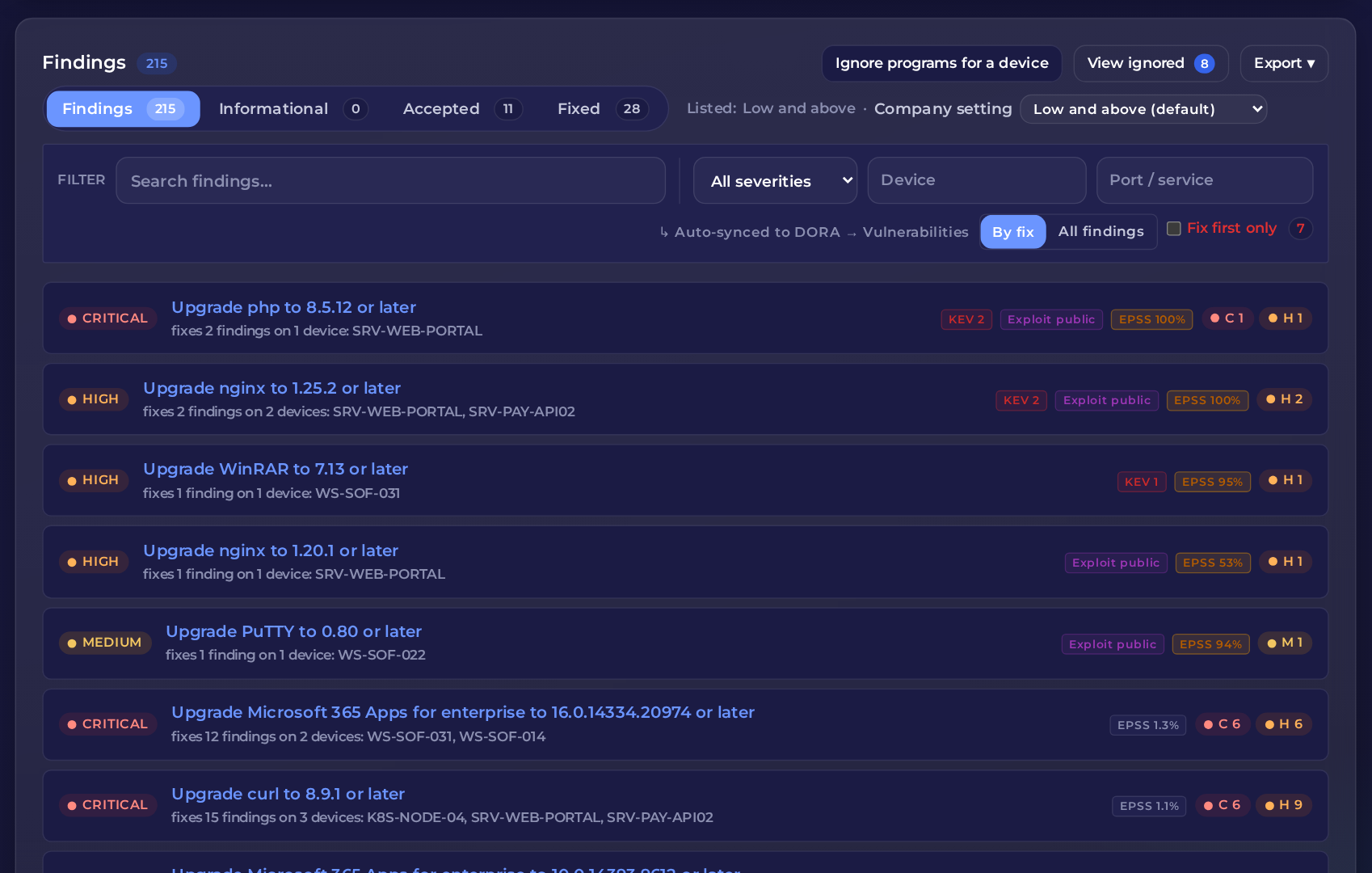
Task: Click the EPSS 95% tag on WinRAR row
Action: pyautogui.click(x=1213, y=482)
